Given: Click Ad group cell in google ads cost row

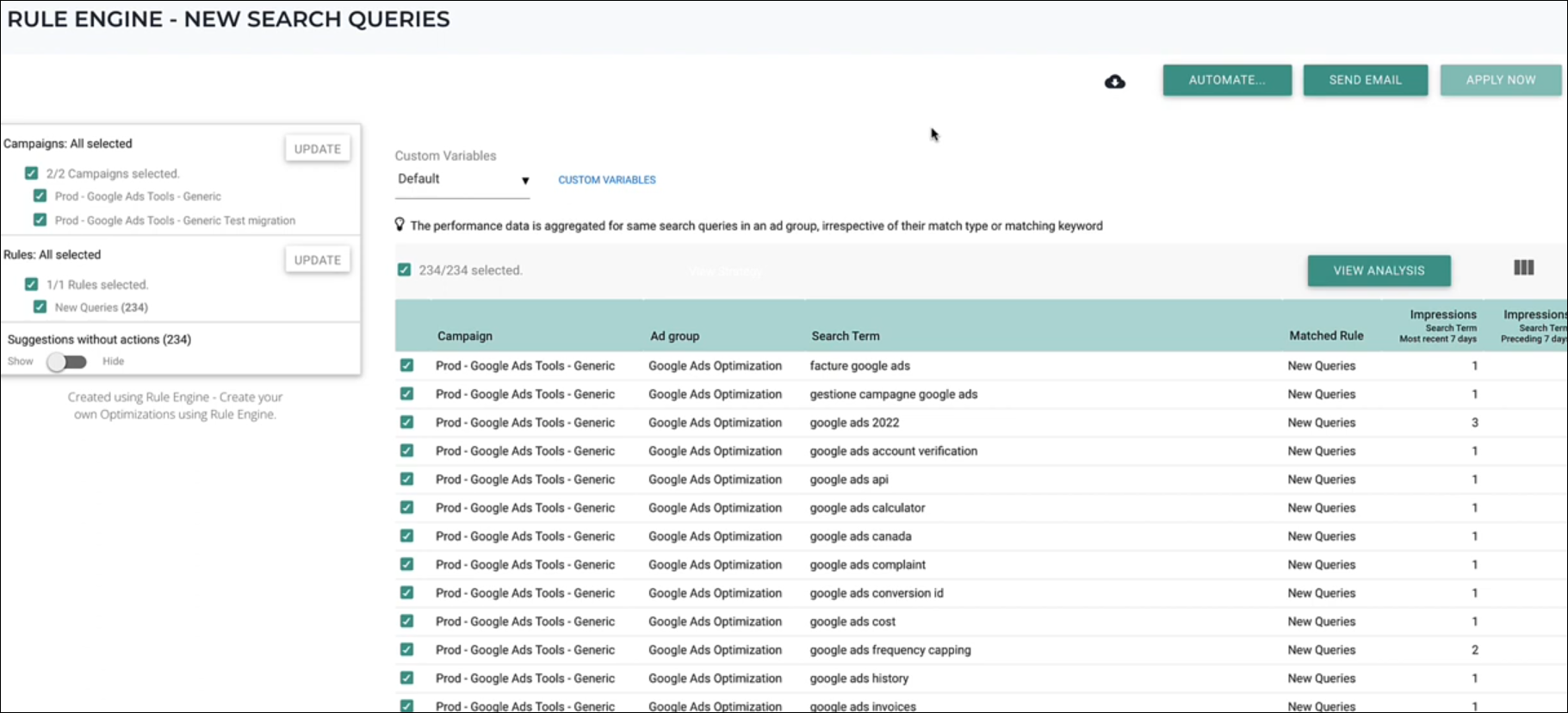Looking at the screenshot, I should [x=716, y=621].
